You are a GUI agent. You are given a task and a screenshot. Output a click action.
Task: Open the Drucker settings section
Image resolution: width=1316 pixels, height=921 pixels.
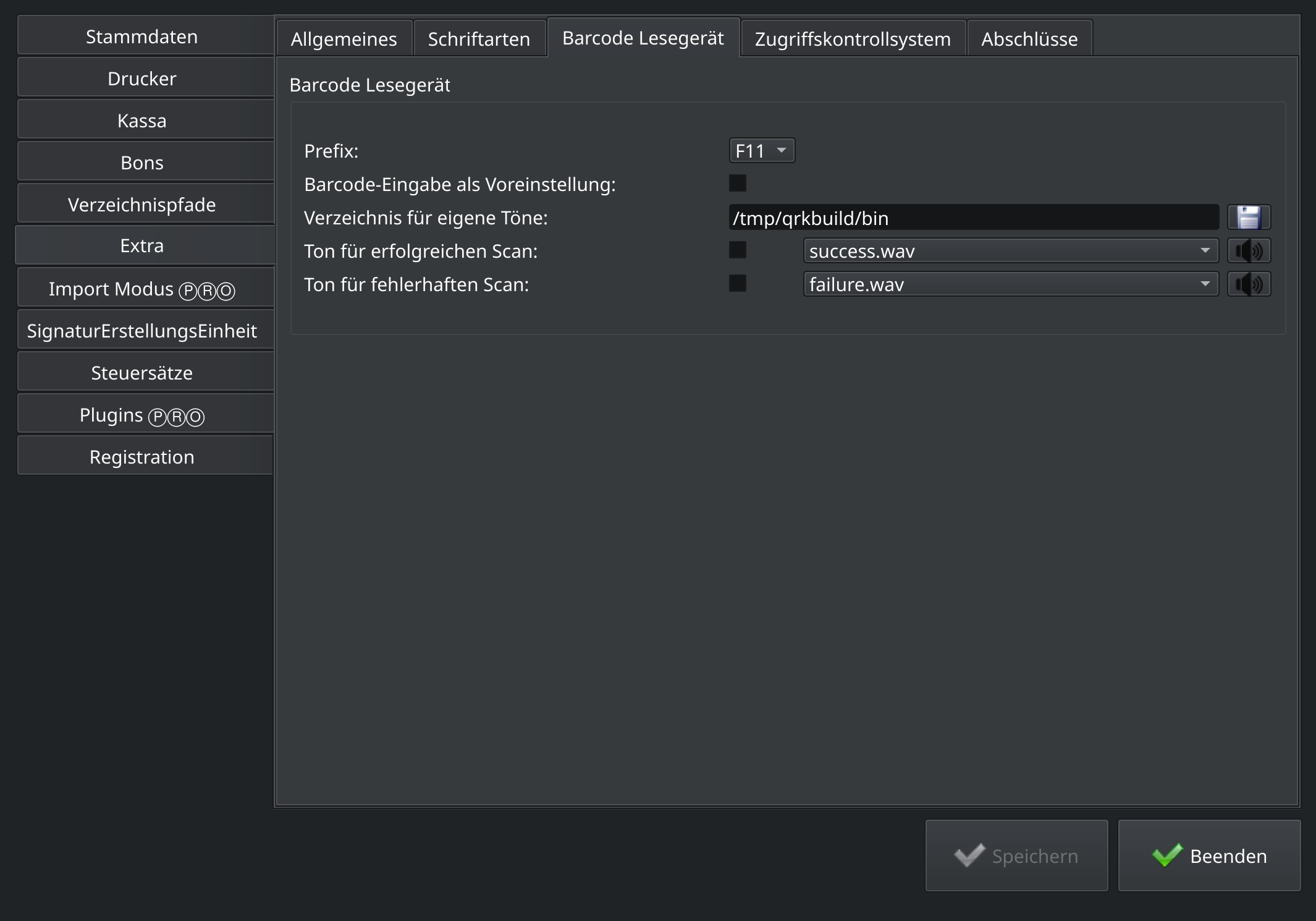pos(145,79)
